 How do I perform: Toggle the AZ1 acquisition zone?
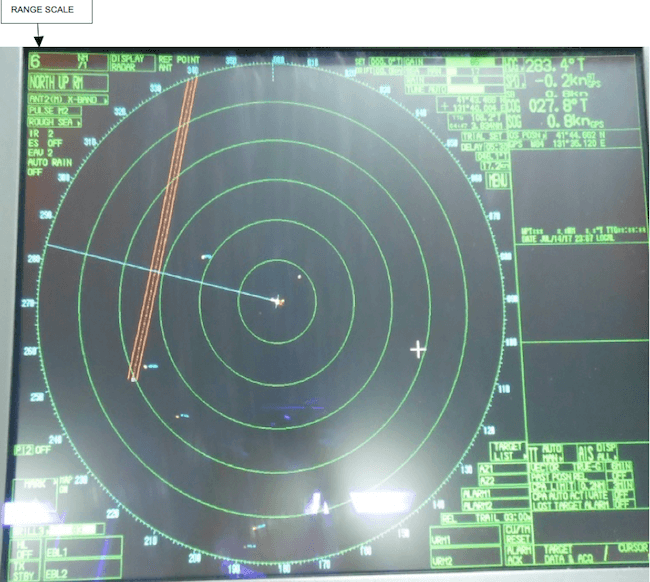503,468
